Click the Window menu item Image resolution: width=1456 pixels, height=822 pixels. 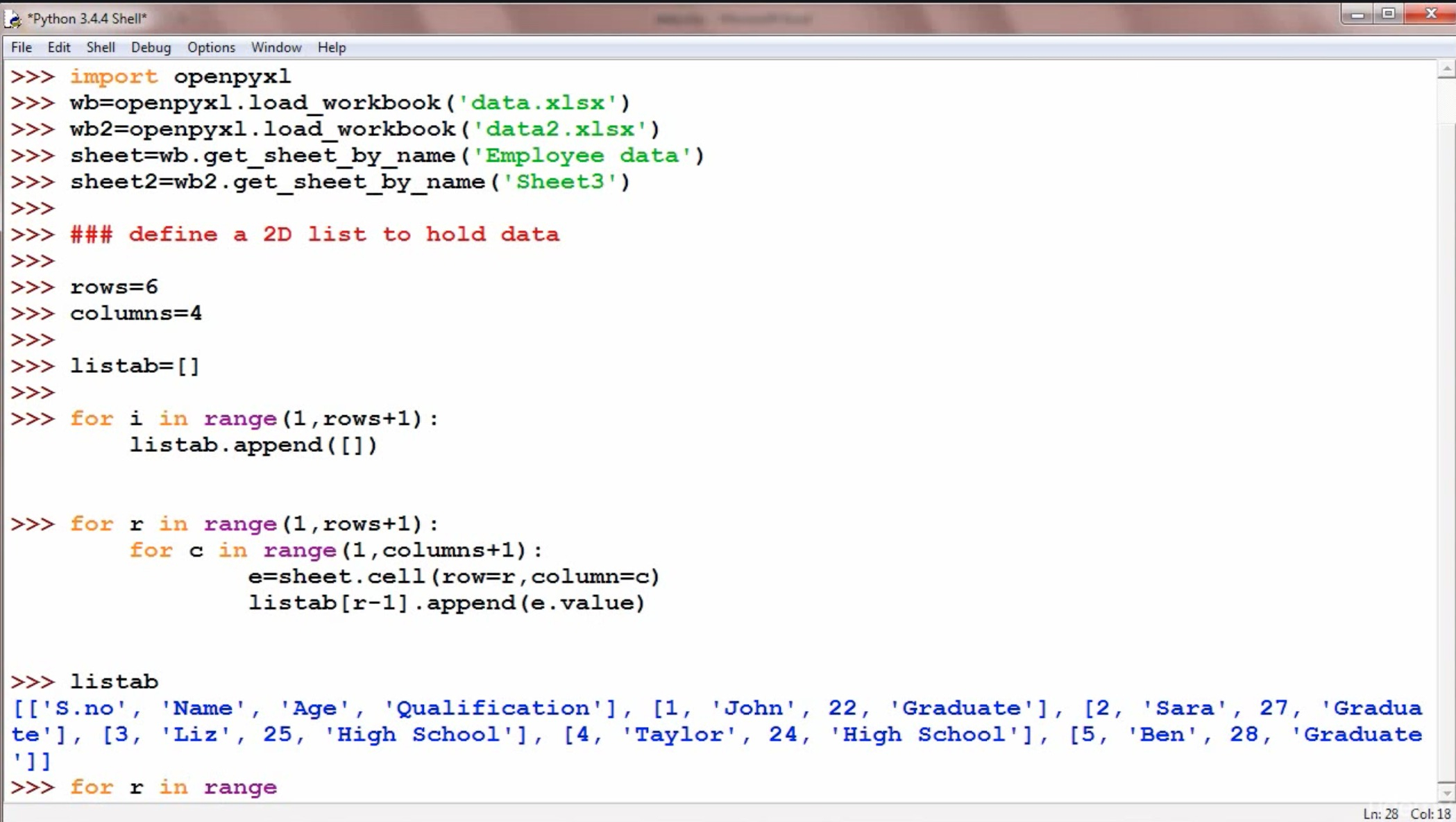pos(276,46)
